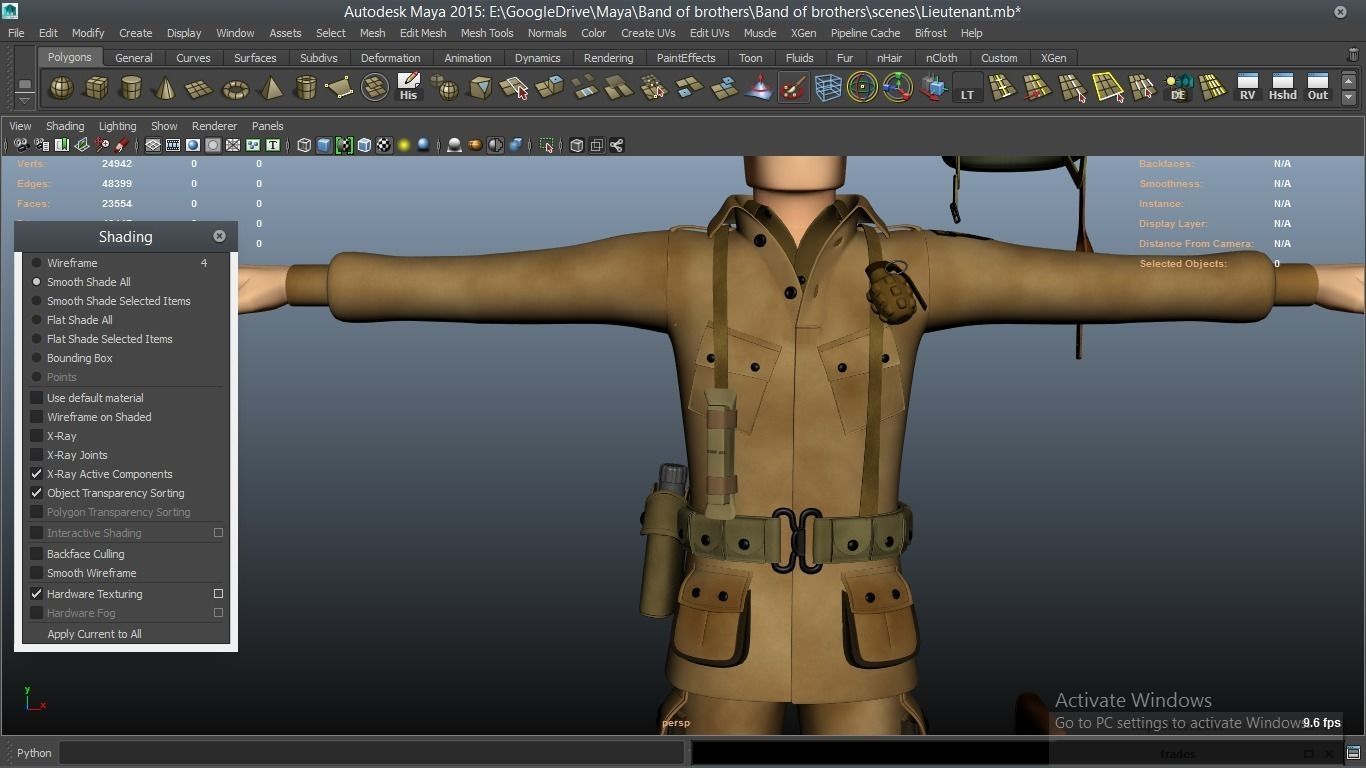The height and width of the screenshot is (768, 1366).
Task: Enable Backface Culling checkbox
Action: tap(37, 554)
